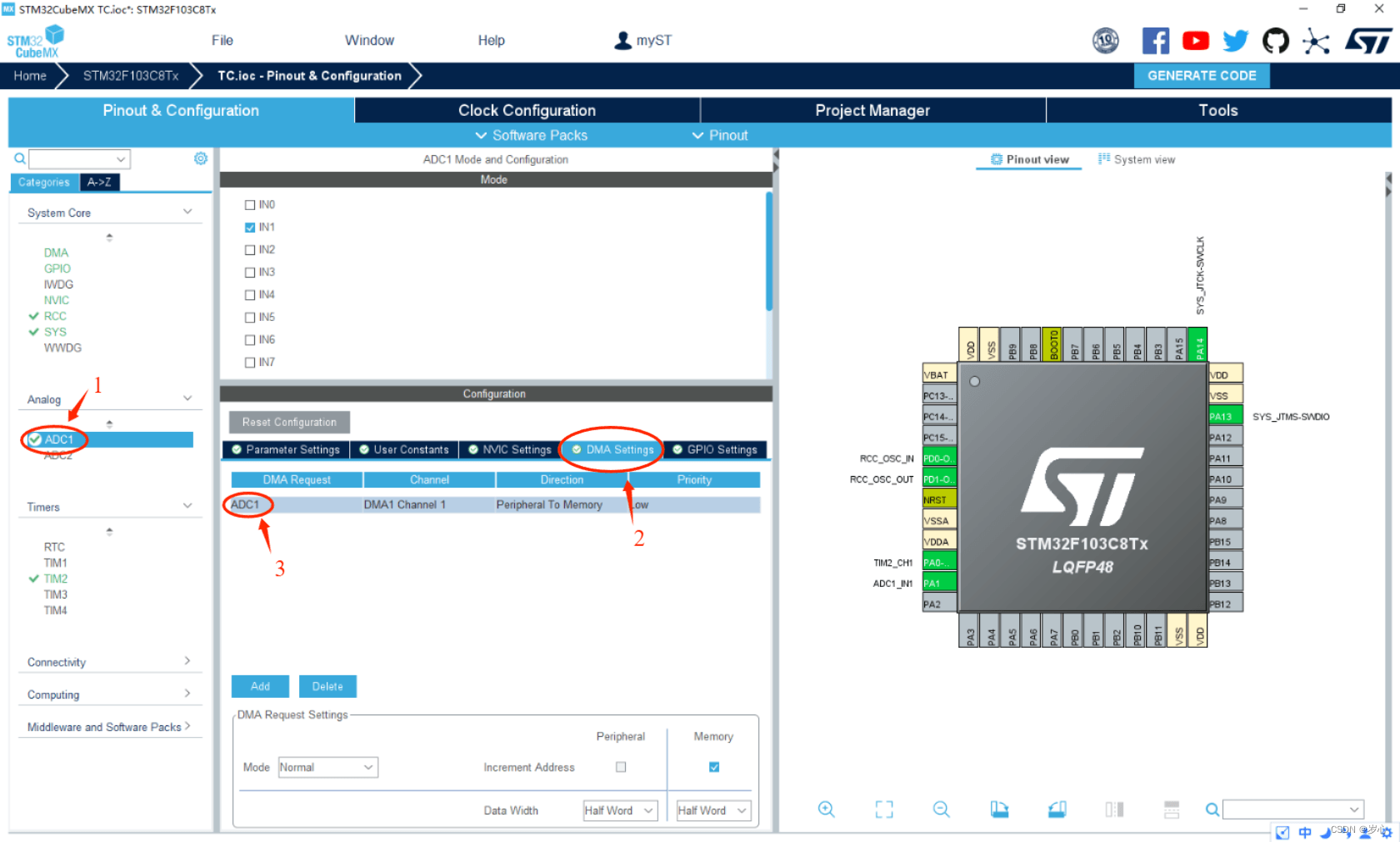Click the peripheral search magnifier icon
The height and width of the screenshot is (842, 1400).
click(19, 158)
